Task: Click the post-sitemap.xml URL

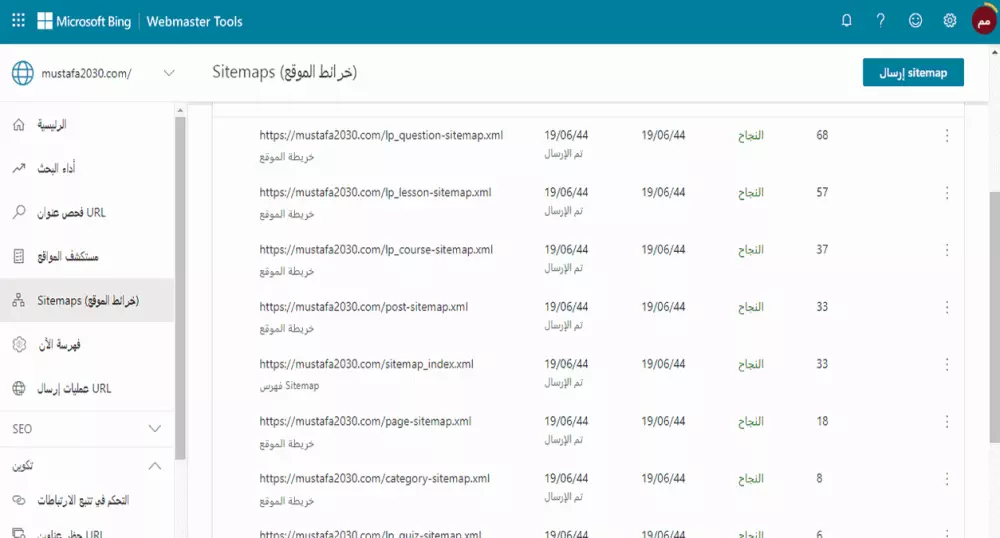Action: coord(364,307)
